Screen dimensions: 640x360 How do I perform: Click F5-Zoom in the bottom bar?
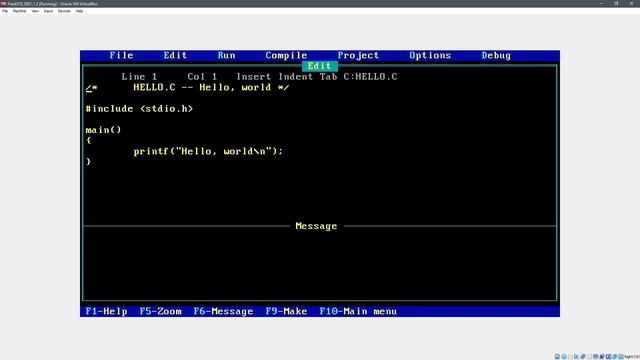(160, 311)
